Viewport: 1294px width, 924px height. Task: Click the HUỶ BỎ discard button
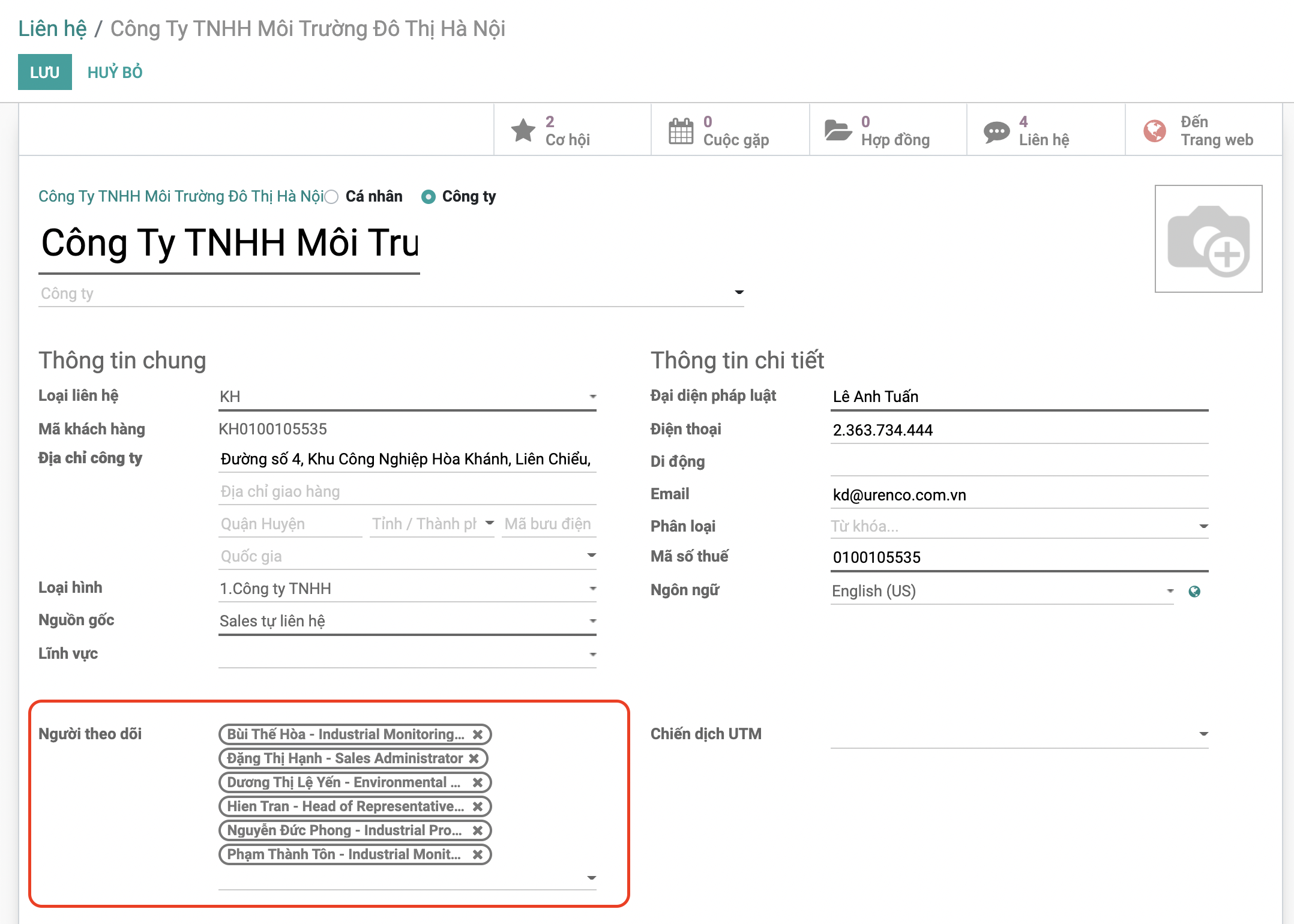click(x=115, y=72)
